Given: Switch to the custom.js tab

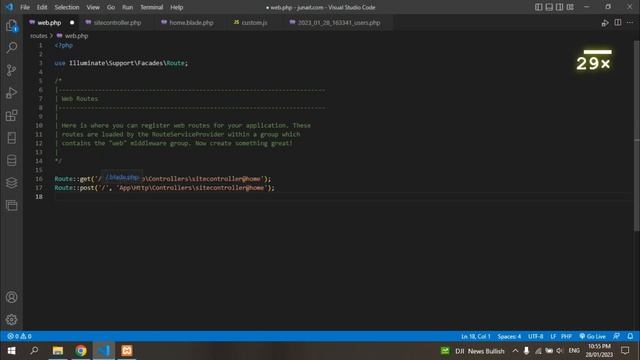Looking at the screenshot, I should point(254,23).
